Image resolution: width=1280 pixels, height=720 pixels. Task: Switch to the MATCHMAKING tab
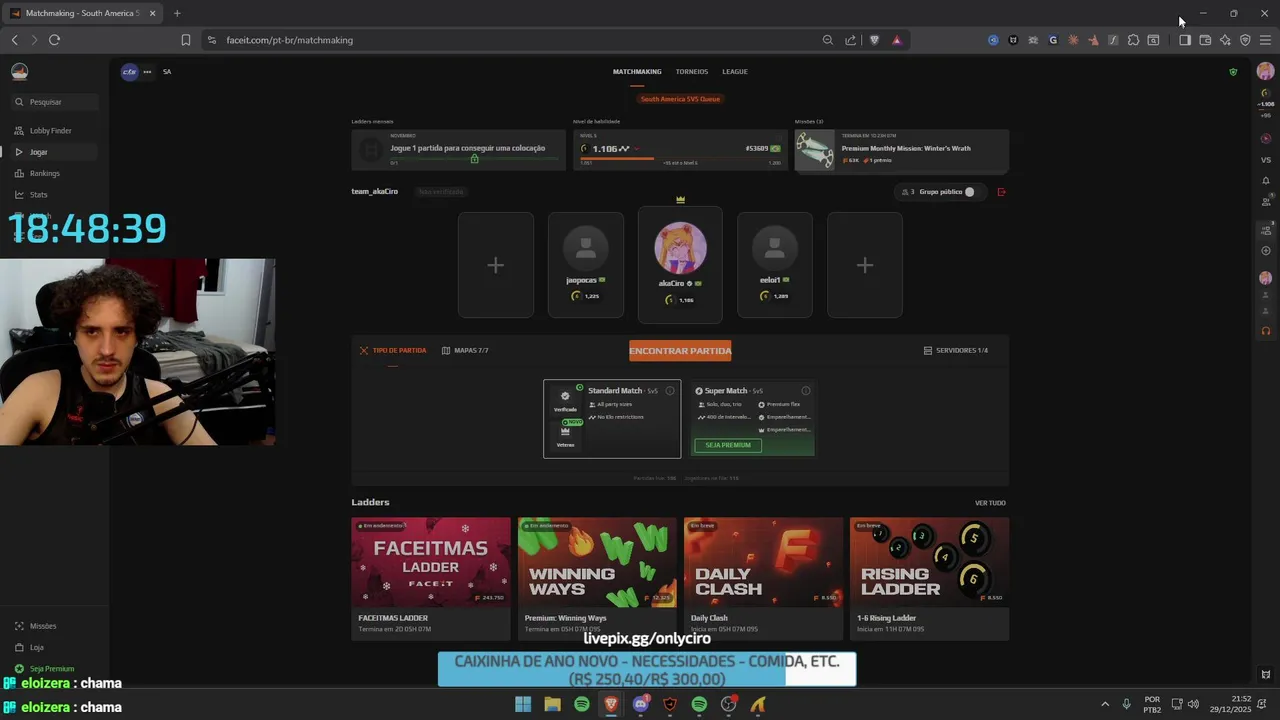click(637, 72)
